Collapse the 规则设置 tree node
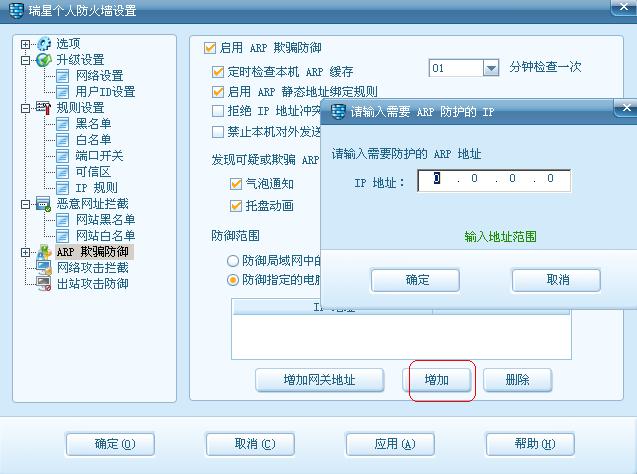This screenshot has width=637, height=474. point(25,108)
